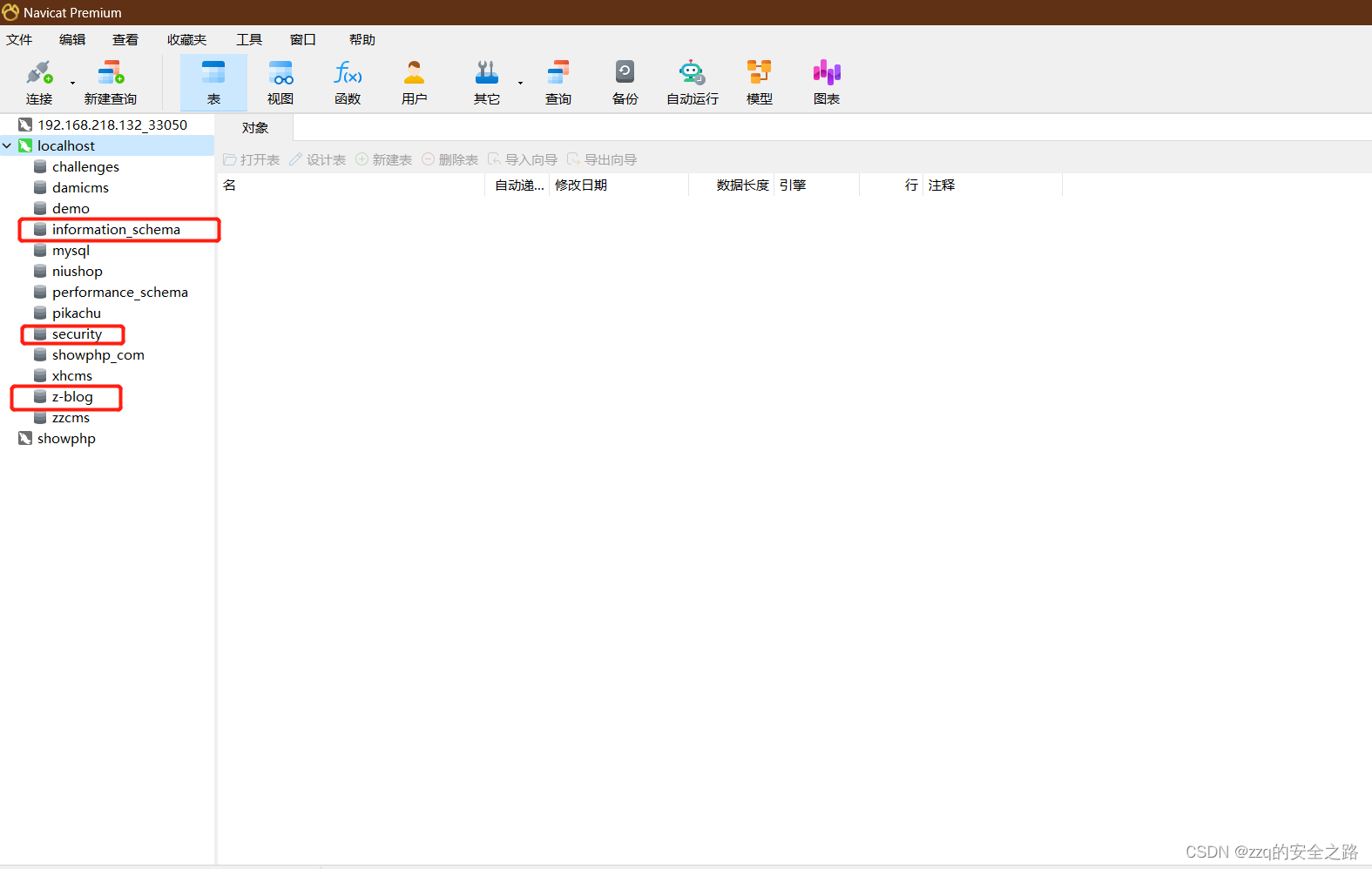The image size is (1372, 869).
Task: Open the 文件 menu
Action: coord(19,39)
